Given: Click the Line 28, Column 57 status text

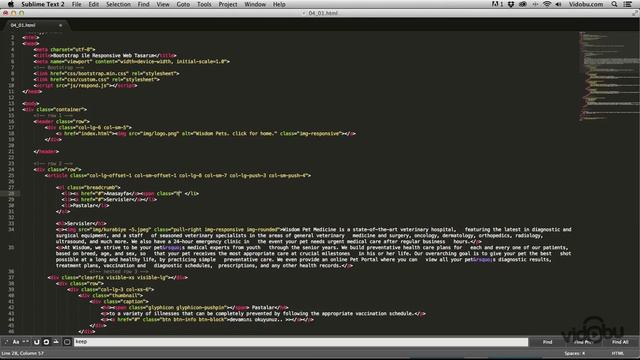Looking at the screenshot, I should pyautogui.click(x=22, y=353).
